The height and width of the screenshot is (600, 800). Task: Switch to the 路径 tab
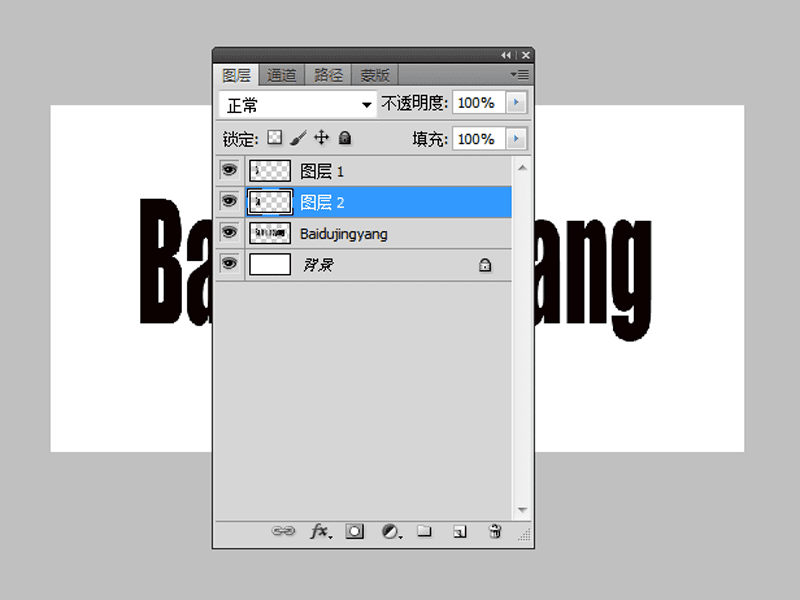point(328,76)
